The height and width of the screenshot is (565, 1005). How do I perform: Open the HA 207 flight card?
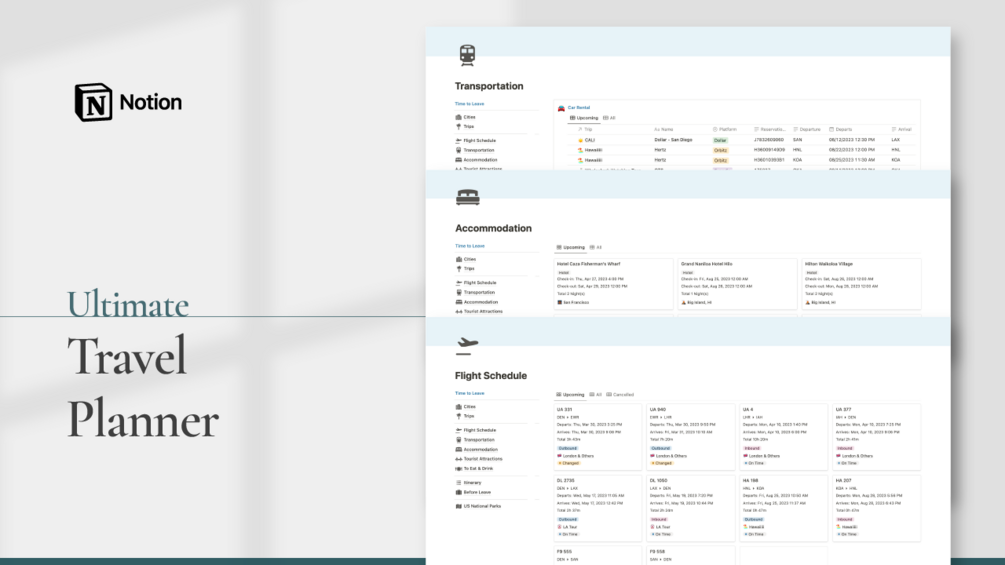point(876,508)
